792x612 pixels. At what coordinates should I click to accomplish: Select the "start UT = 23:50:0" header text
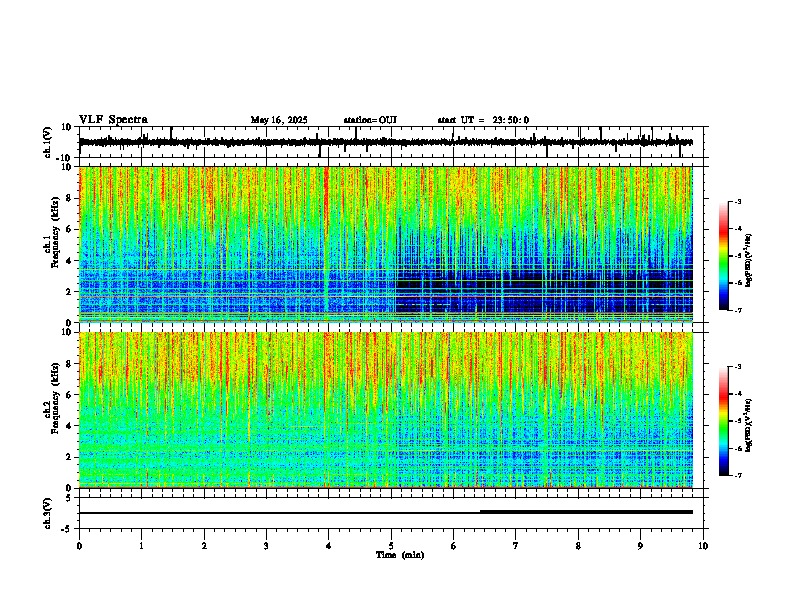click(x=483, y=120)
